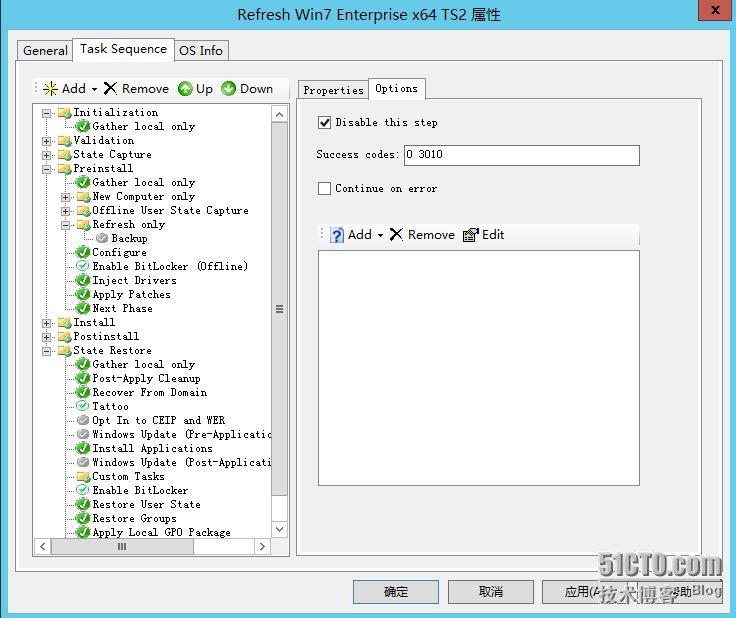Click the Install Applications step icon
The height and width of the screenshot is (618, 736).
pos(83,448)
